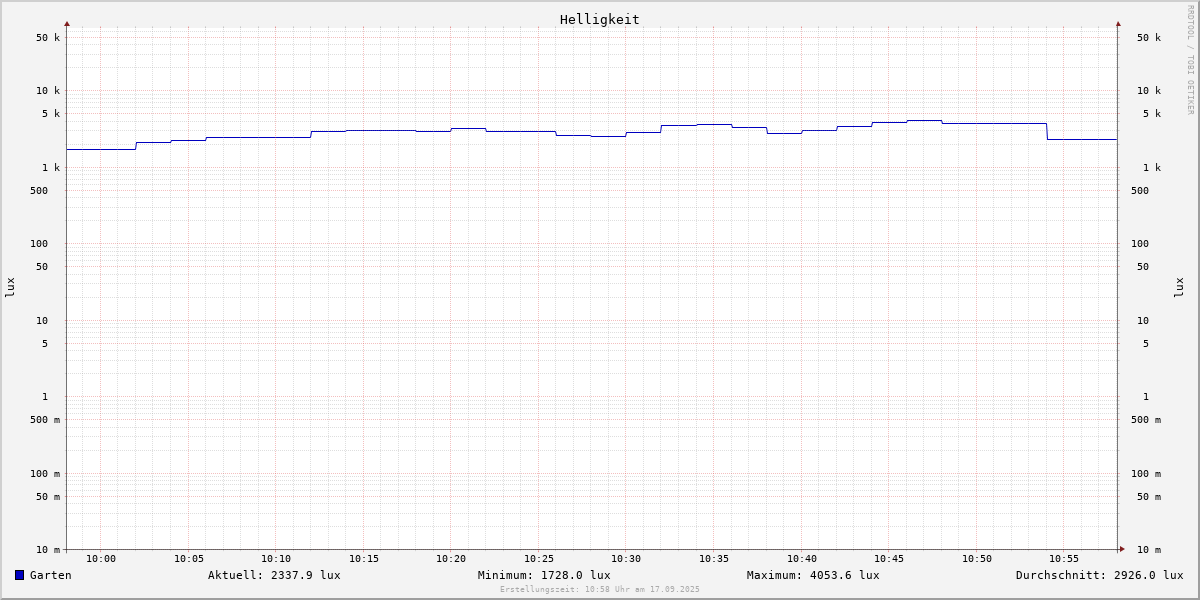Click the 10:15 time axis label

click(x=364, y=559)
